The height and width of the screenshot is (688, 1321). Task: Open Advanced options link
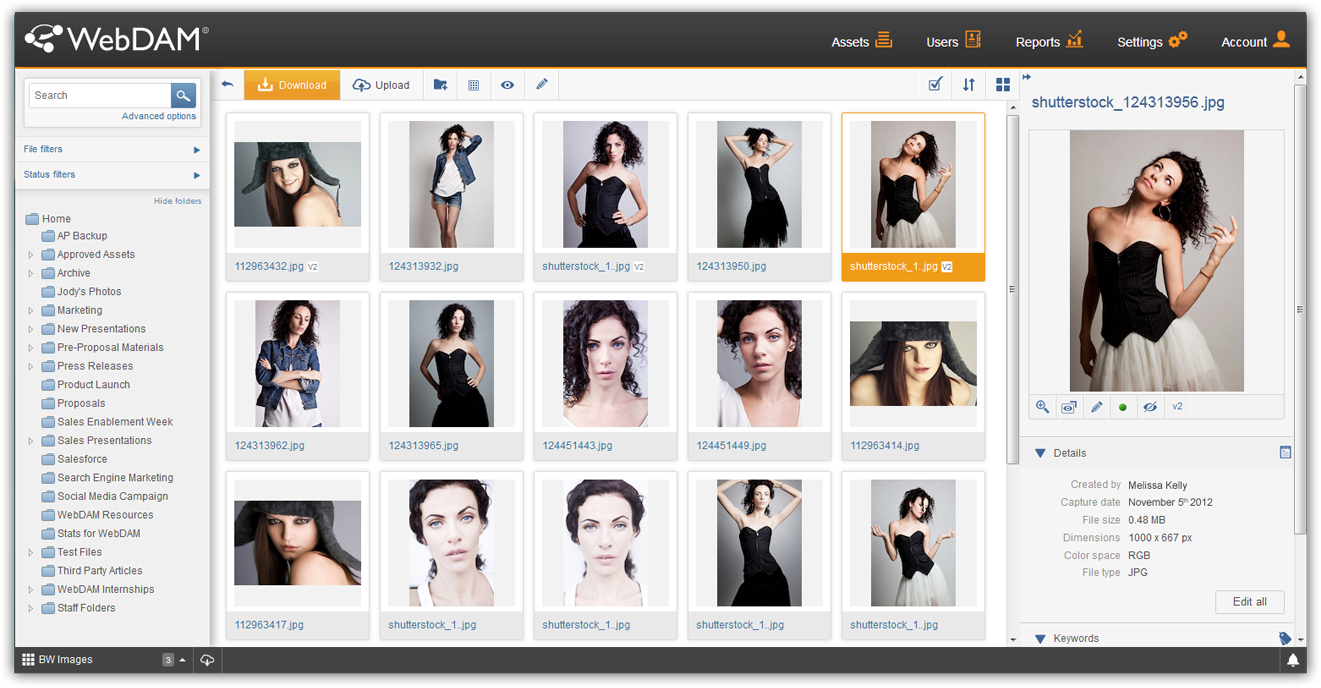click(159, 116)
